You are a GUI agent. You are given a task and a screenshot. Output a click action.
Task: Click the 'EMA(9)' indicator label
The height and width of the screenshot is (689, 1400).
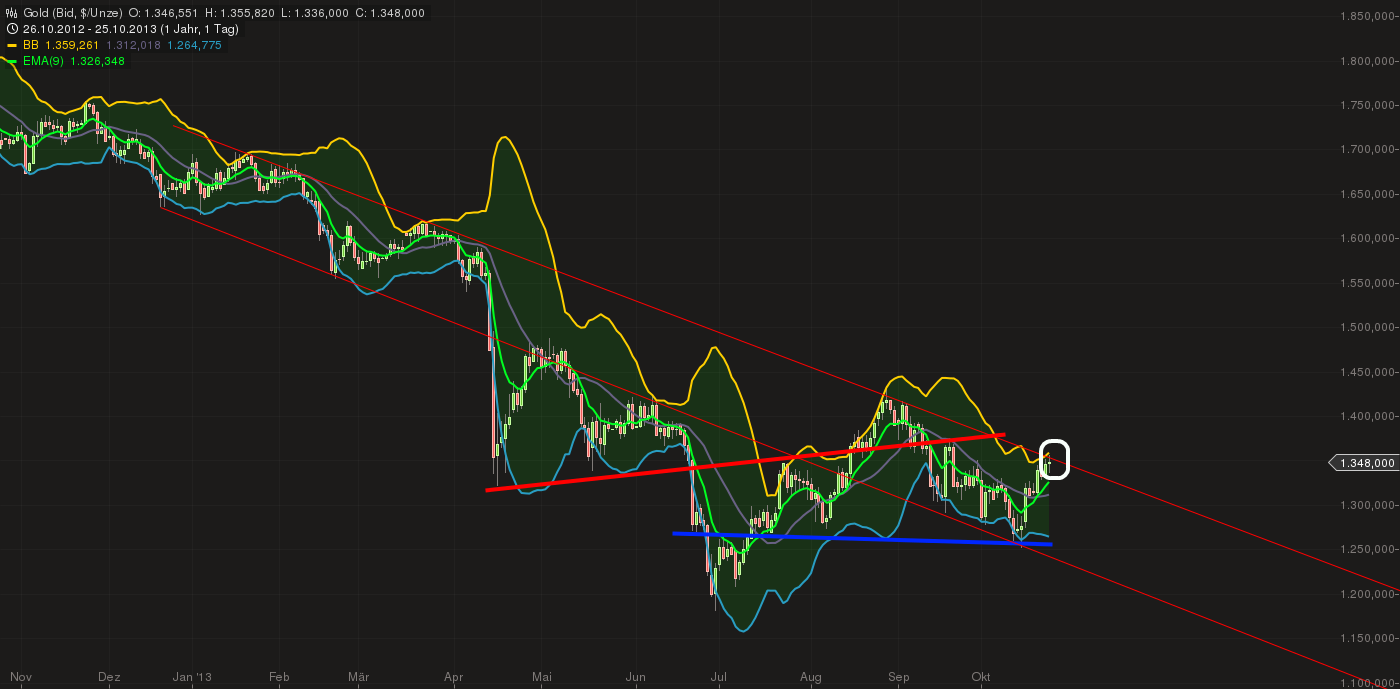[x=42, y=61]
